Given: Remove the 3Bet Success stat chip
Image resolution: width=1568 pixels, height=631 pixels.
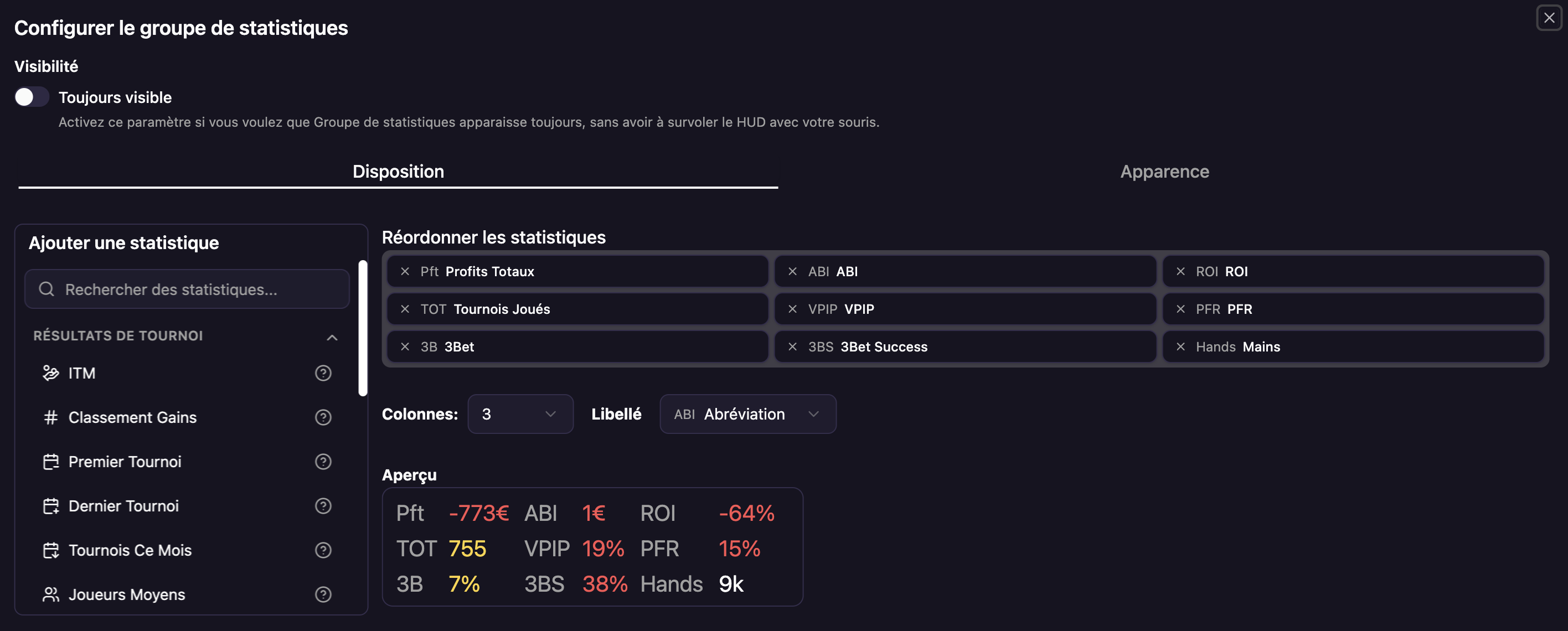Looking at the screenshot, I should click(792, 347).
